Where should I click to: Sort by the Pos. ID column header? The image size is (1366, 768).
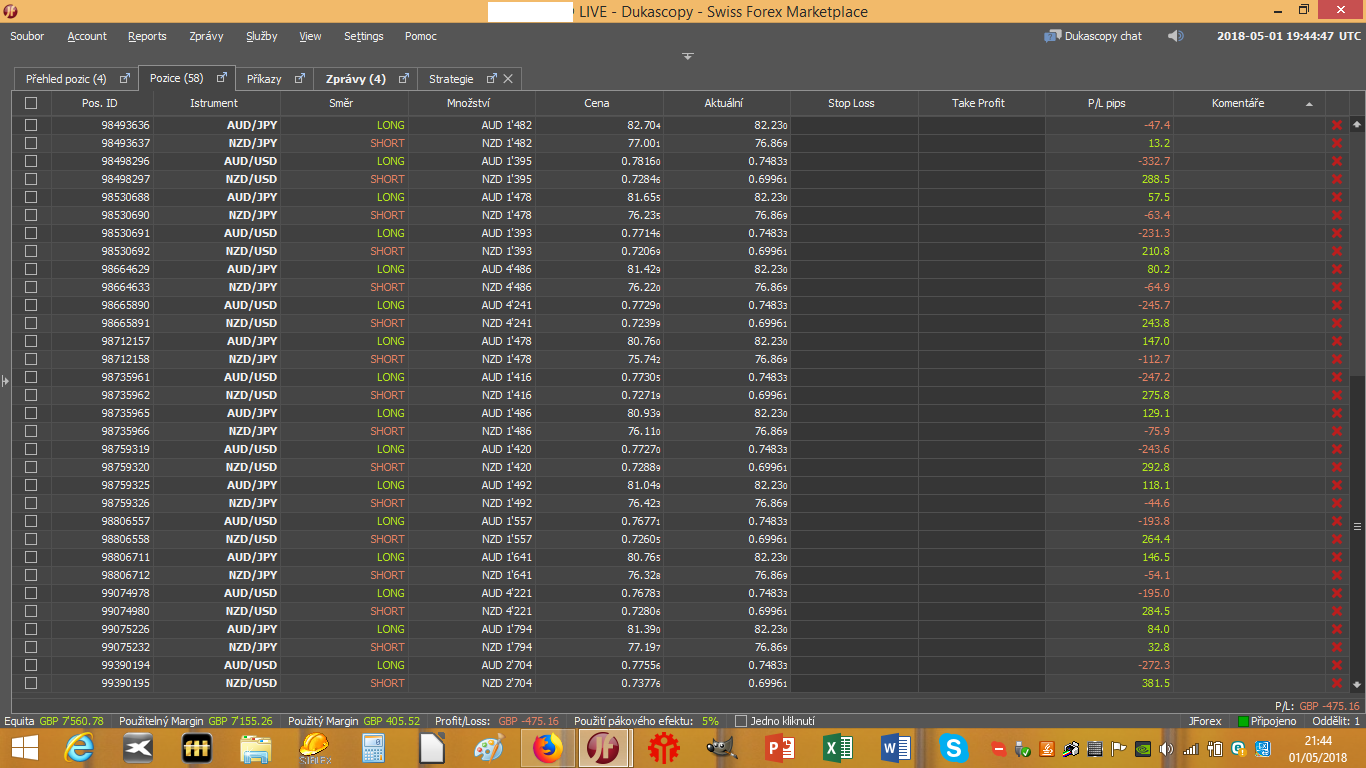[100, 103]
